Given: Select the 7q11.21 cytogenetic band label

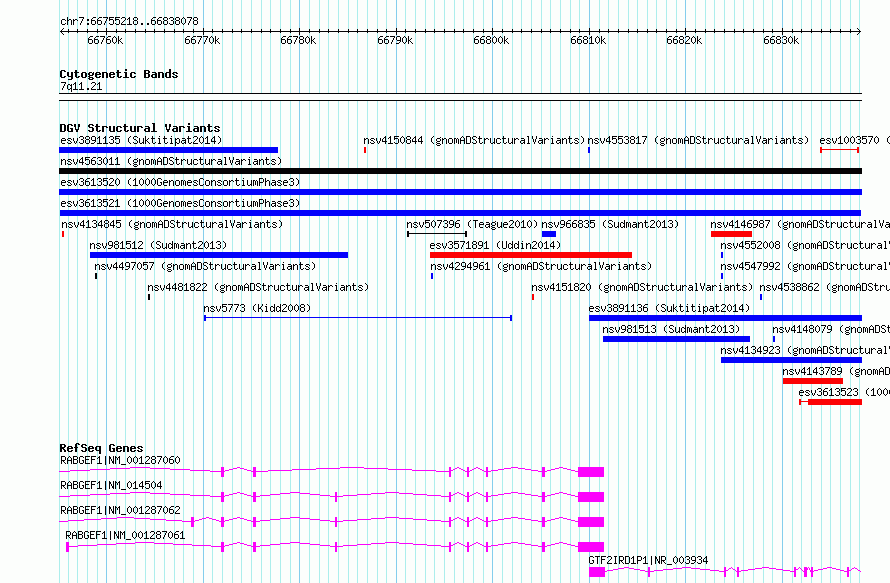Looking at the screenshot, I should [x=81, y=86].
